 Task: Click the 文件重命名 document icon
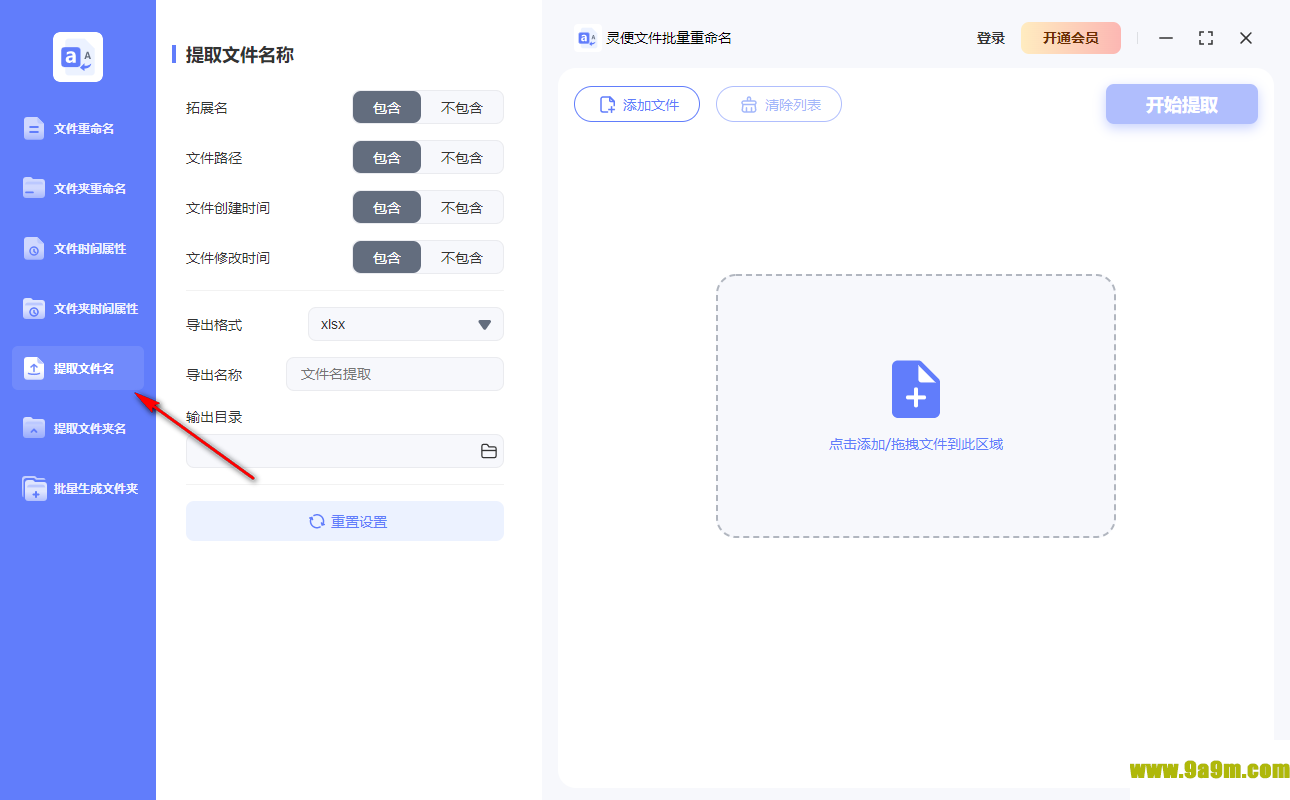coord(34,128)
